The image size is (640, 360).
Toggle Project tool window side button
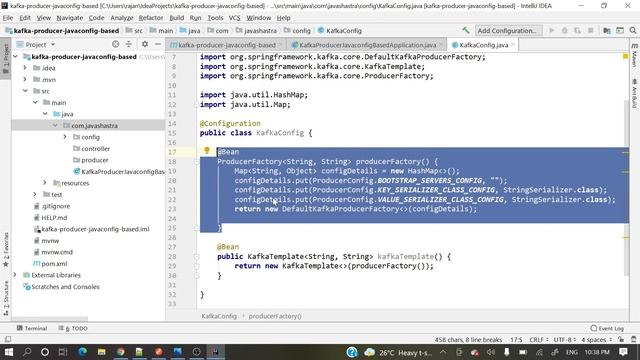pyautogui.click(x=6, y=58)
